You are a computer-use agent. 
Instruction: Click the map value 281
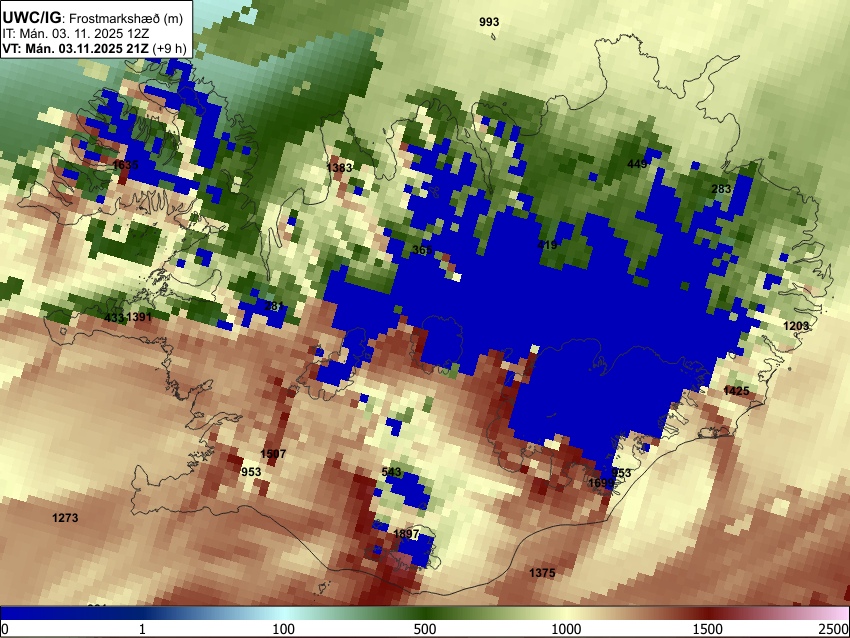[x=274, y=306]
